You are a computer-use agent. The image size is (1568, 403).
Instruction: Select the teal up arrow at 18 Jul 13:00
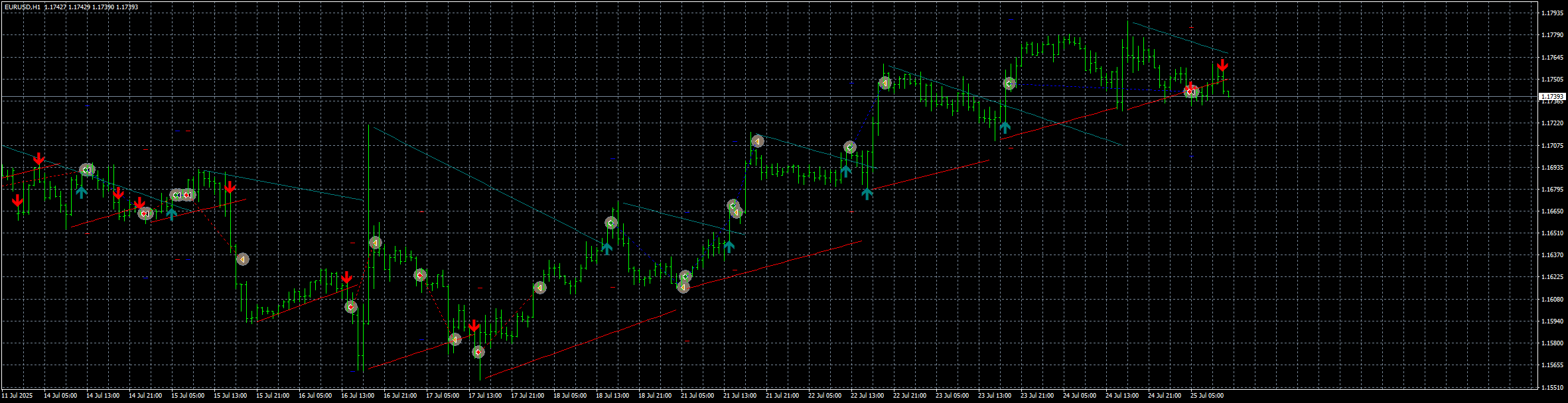pyautogui.click(x=606, y=249)
